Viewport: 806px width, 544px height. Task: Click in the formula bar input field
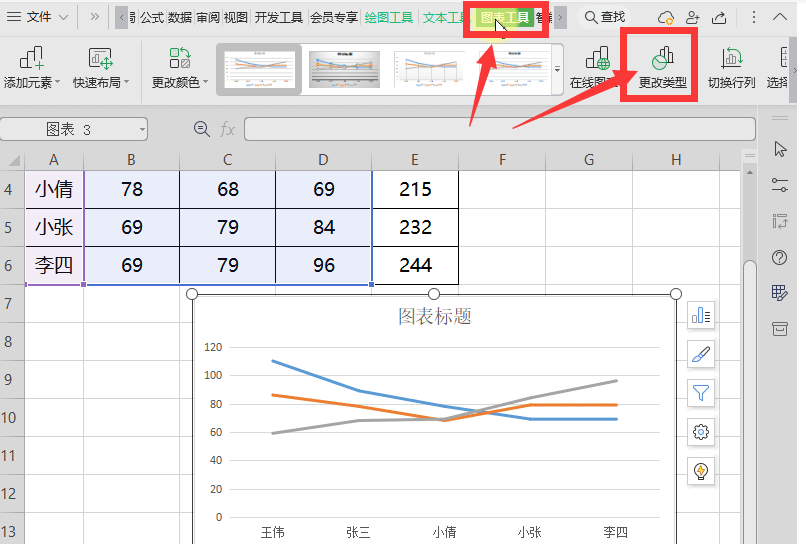(500, 129)
